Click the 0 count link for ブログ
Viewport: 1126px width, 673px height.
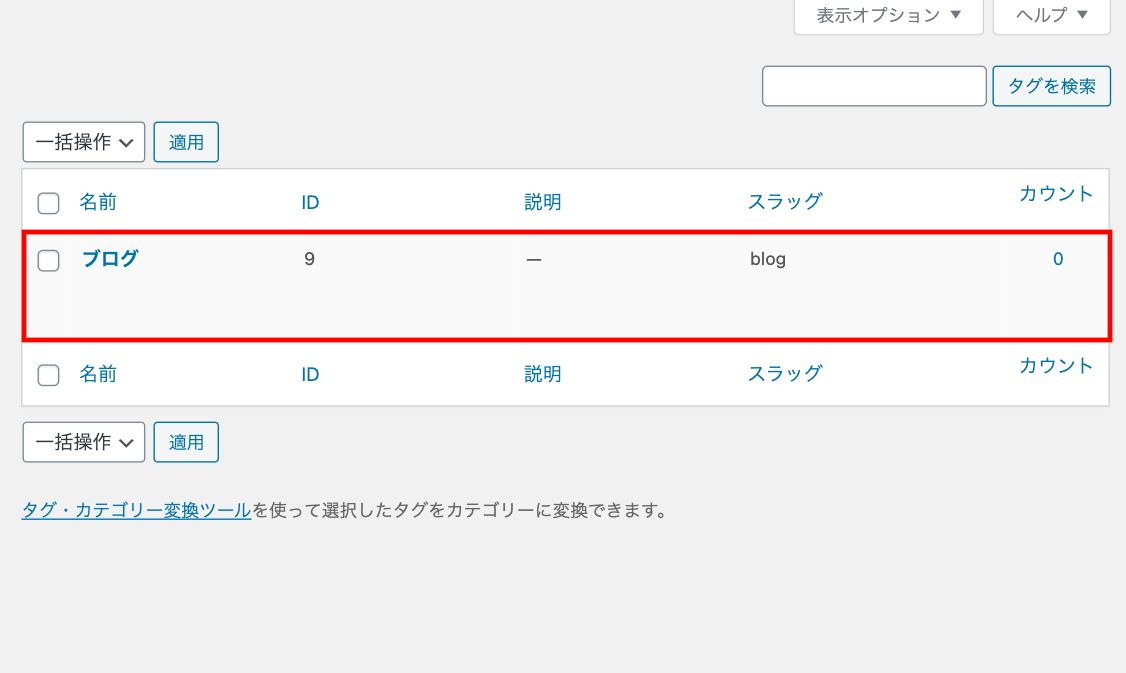pos(1057,258)
